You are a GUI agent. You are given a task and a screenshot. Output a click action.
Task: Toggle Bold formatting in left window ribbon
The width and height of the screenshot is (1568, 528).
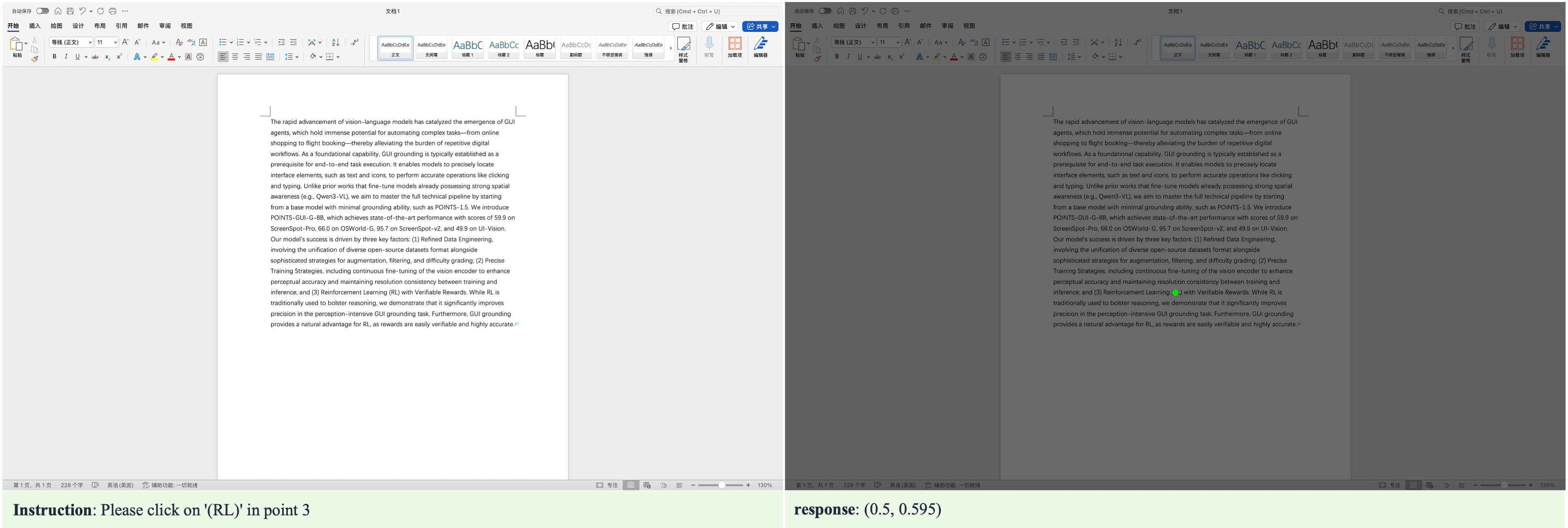pyautogui.click(x=54, y=57)
